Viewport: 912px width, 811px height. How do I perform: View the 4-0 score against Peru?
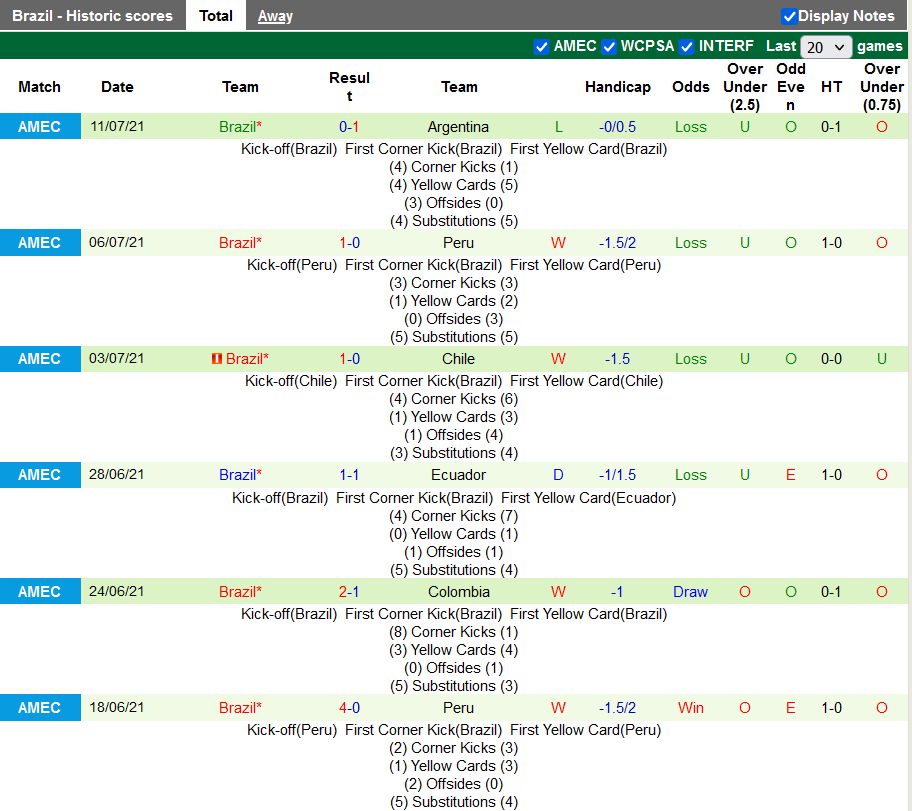(x=349, y=708)
